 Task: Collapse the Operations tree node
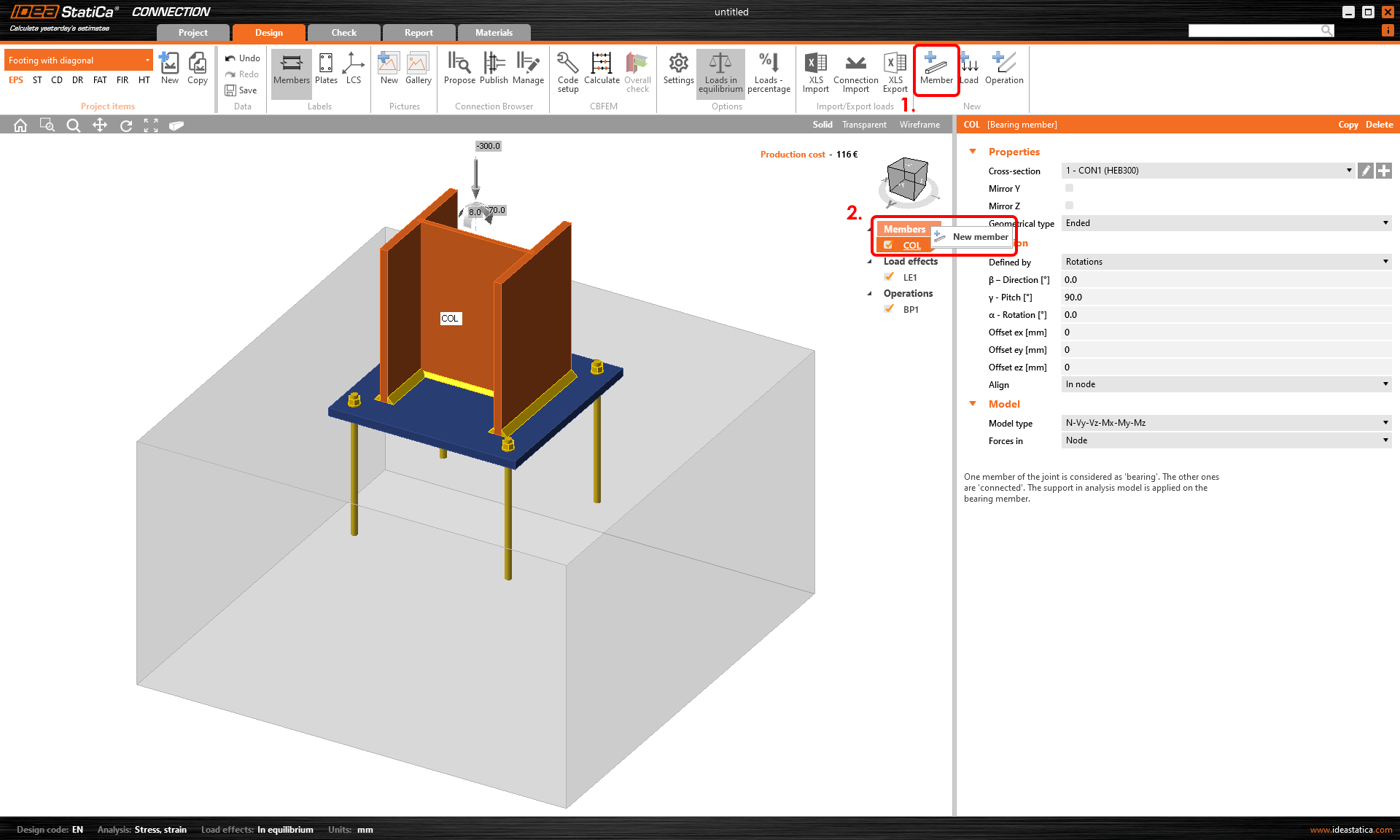coord(869,293)
